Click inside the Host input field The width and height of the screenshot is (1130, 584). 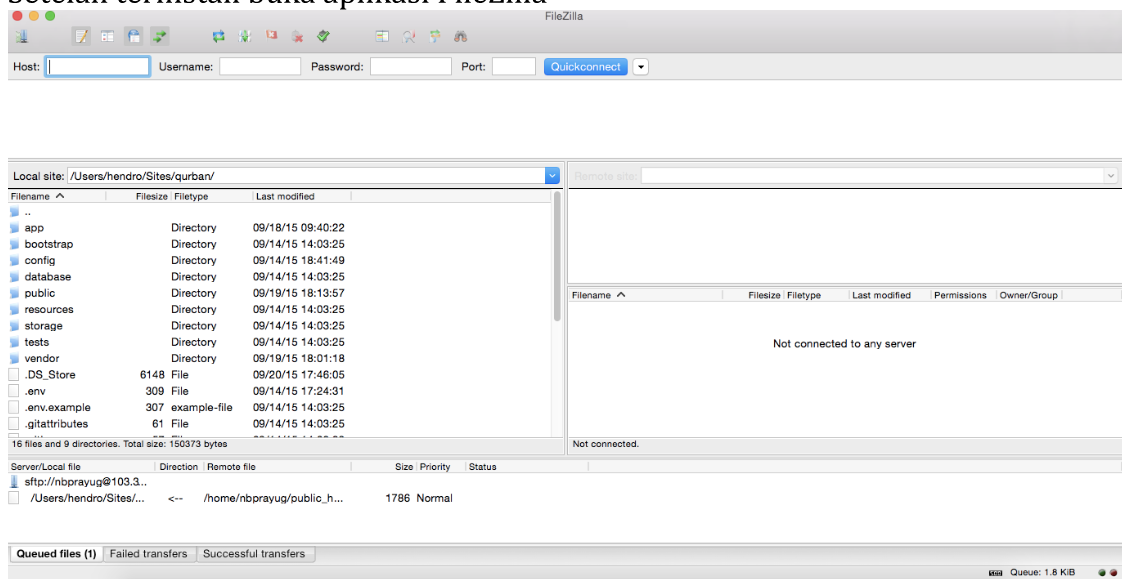97,66
